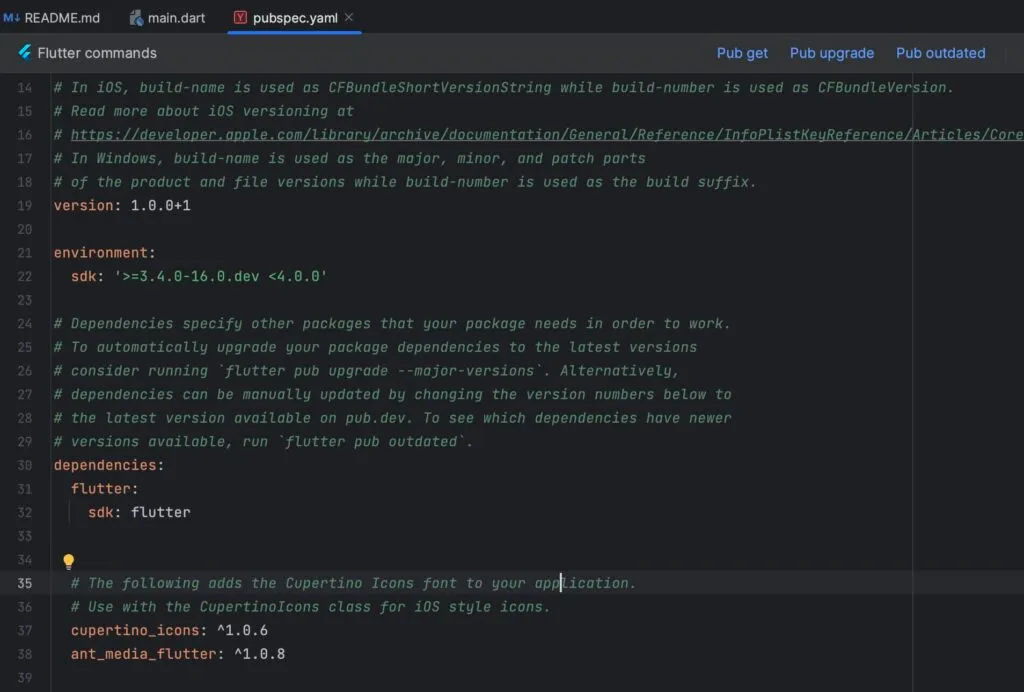Viewport: 1024px width, 692px height.
Task: Open the main.dart tab
Action: (167, 18)
